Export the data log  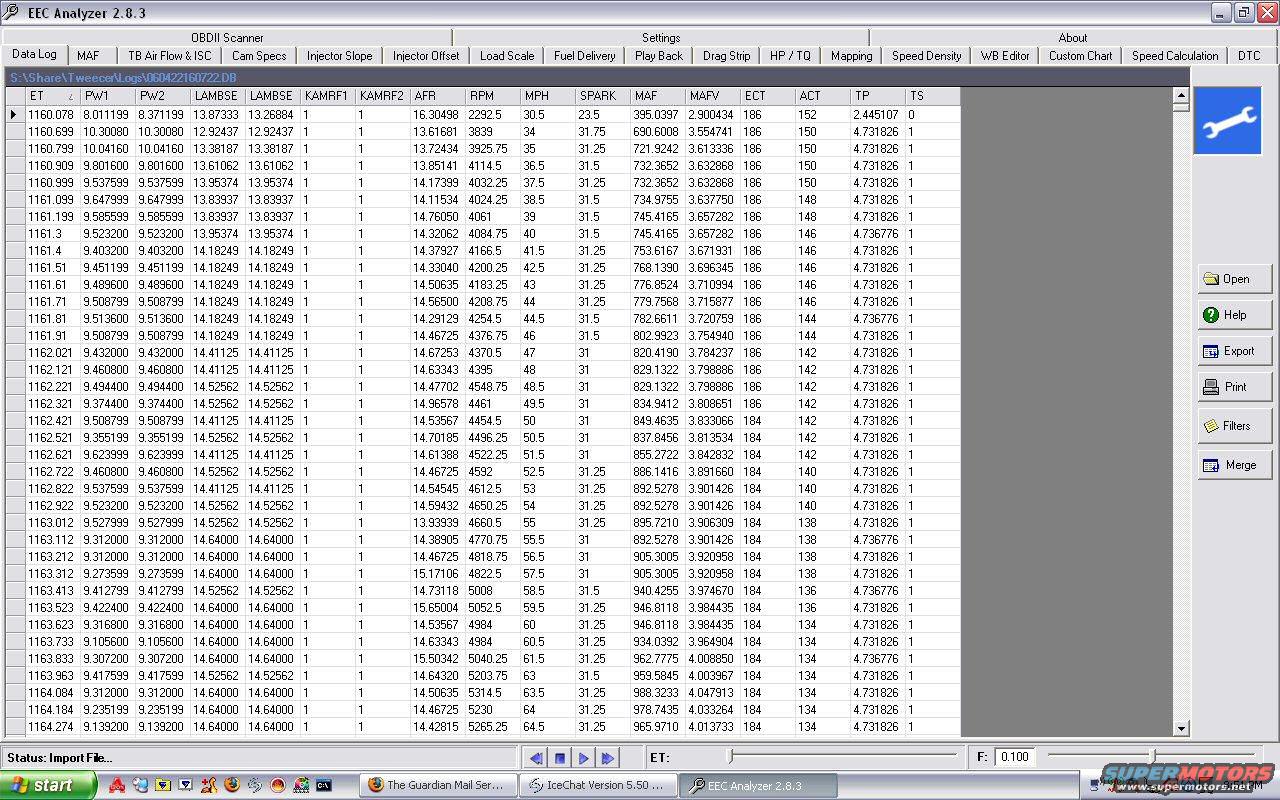pyautogui.click(x=1234, y=351)
